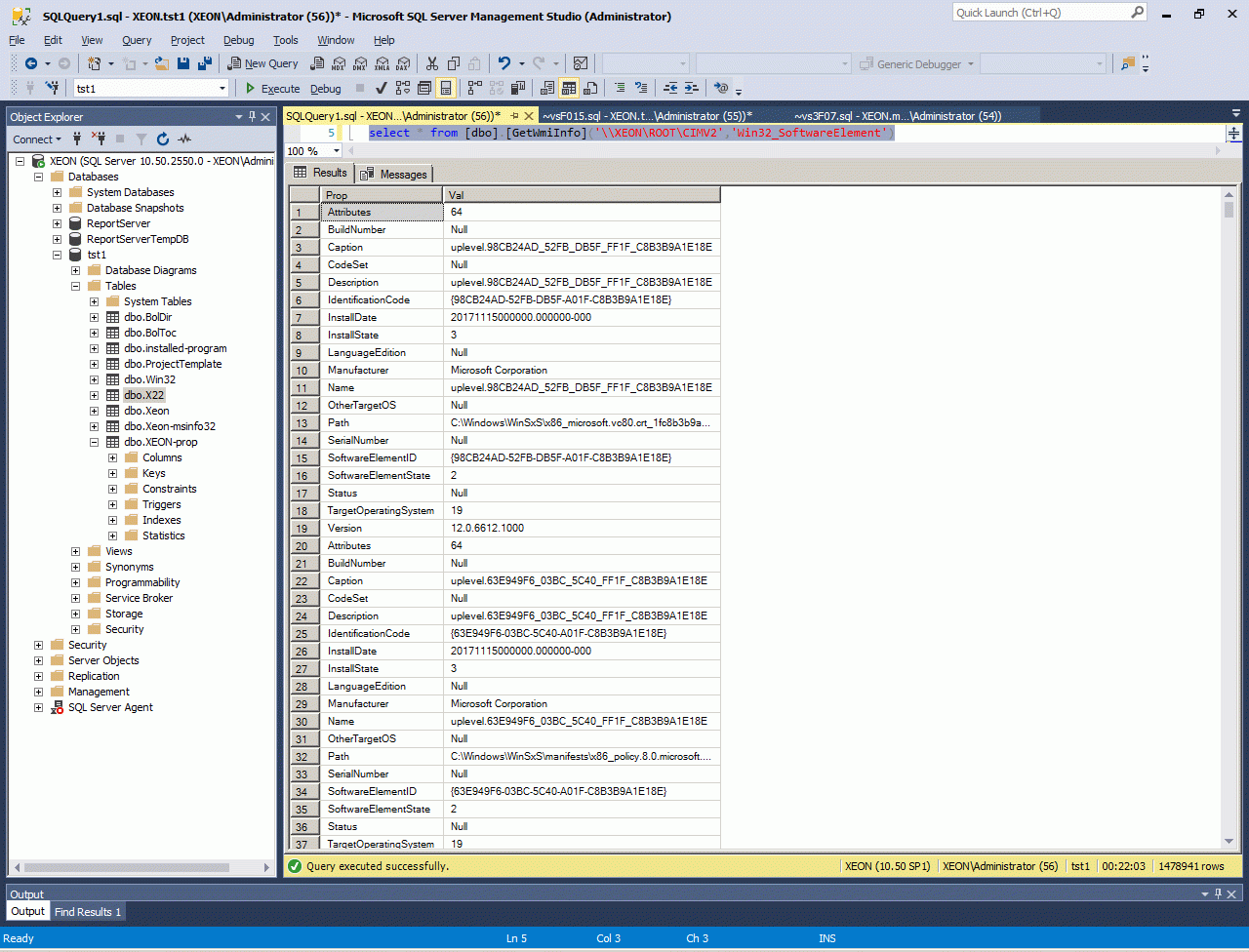
Task: Expand the Columns folder under dbo.XEON-prop
Action: coord(113,457)
